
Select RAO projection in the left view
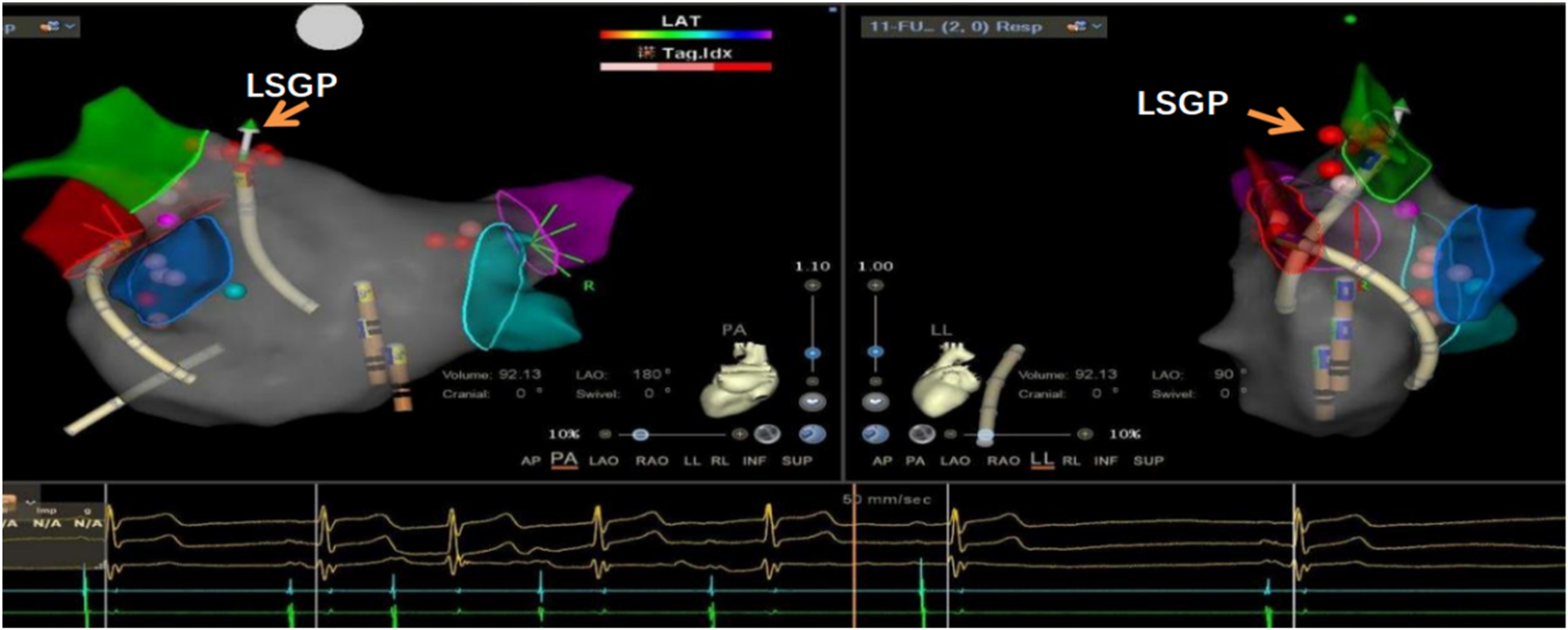pyautogui.click(x=651, y=461)
